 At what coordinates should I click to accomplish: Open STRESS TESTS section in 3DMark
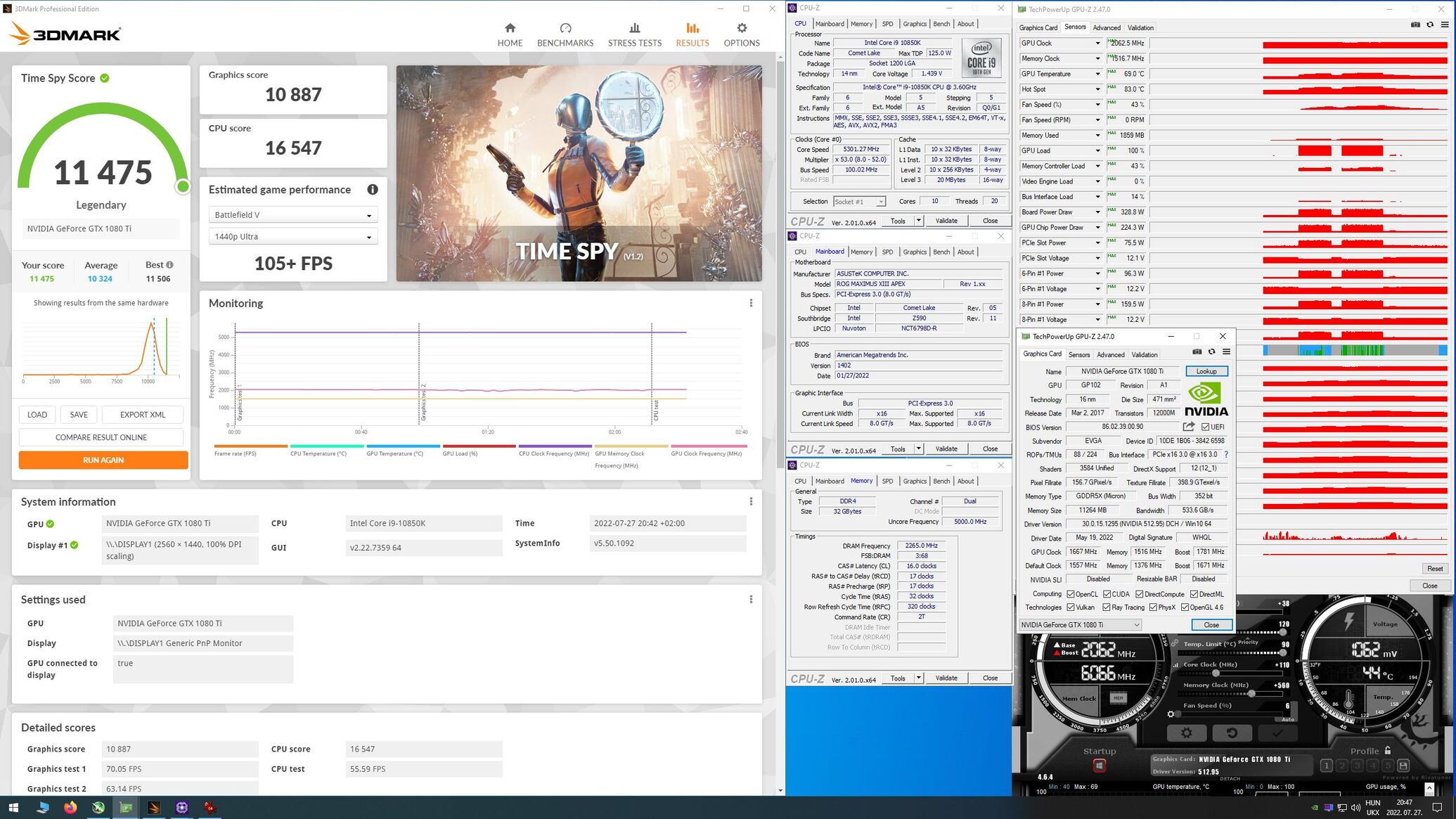click(x=634, y=34)
